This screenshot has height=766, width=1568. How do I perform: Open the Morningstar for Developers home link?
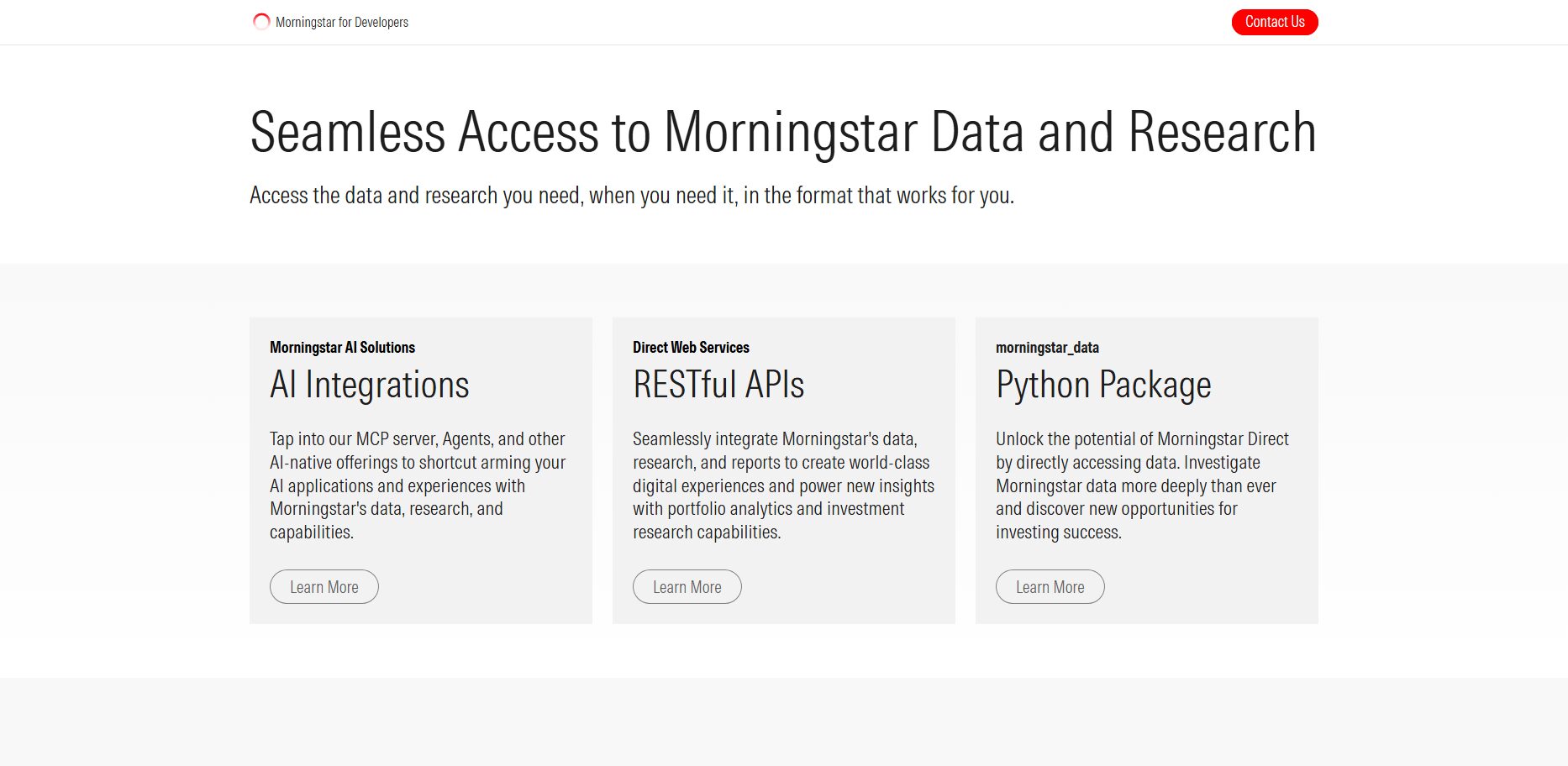tap(330, 22)
